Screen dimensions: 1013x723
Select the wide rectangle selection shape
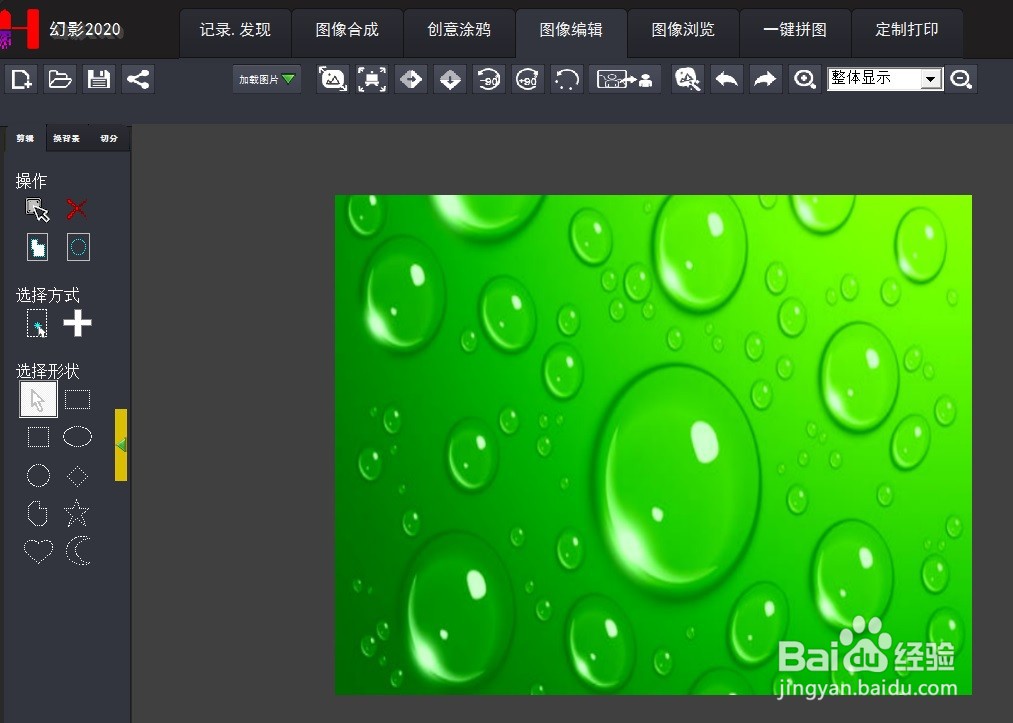click(x=78, y=399)
